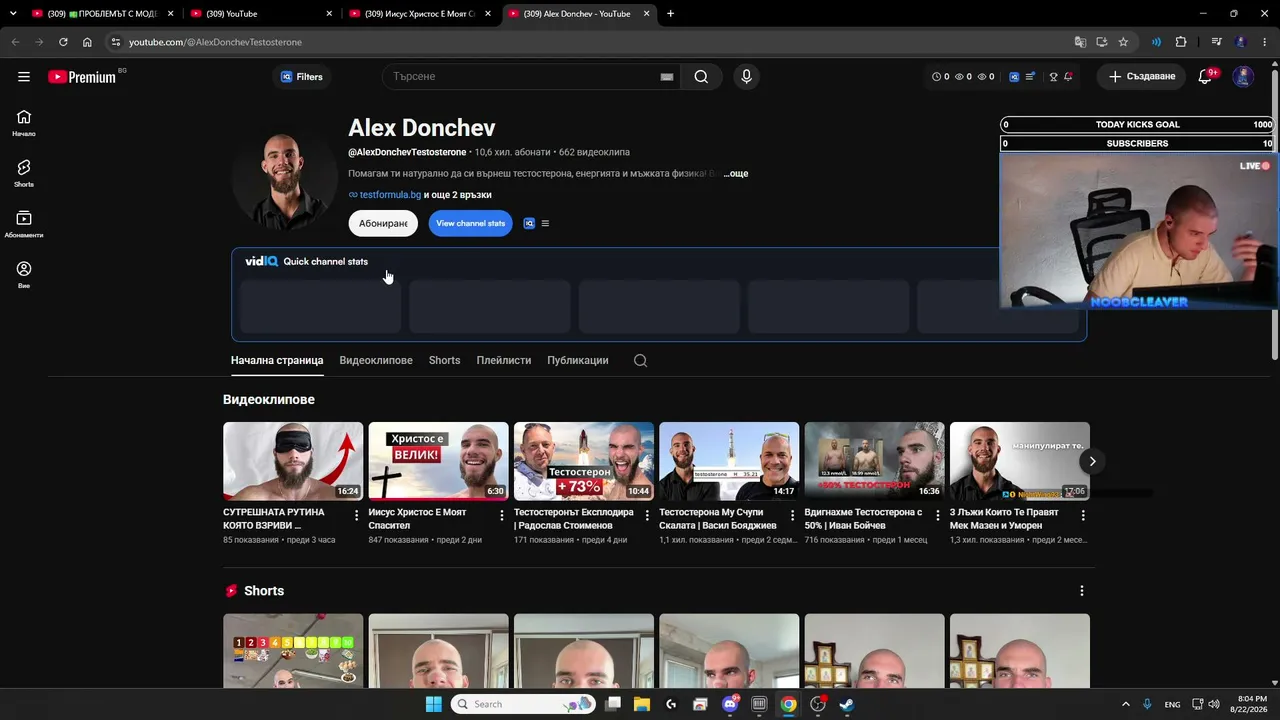The height and width of the screenshot is (720, 1280).
Task: Switch to the Публикации channel tab
Action: click(x=578, y=361)
